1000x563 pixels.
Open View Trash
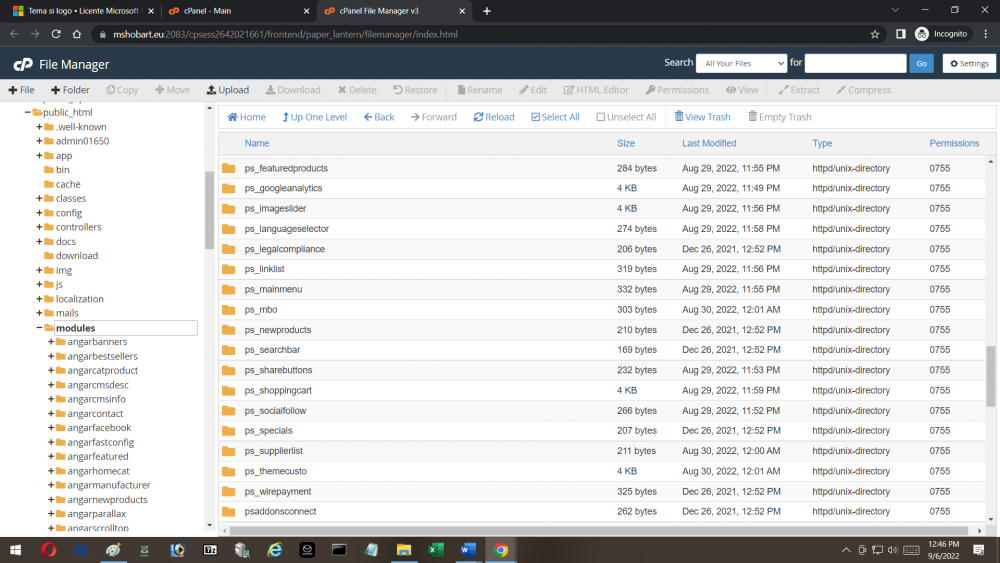(702, 117)
